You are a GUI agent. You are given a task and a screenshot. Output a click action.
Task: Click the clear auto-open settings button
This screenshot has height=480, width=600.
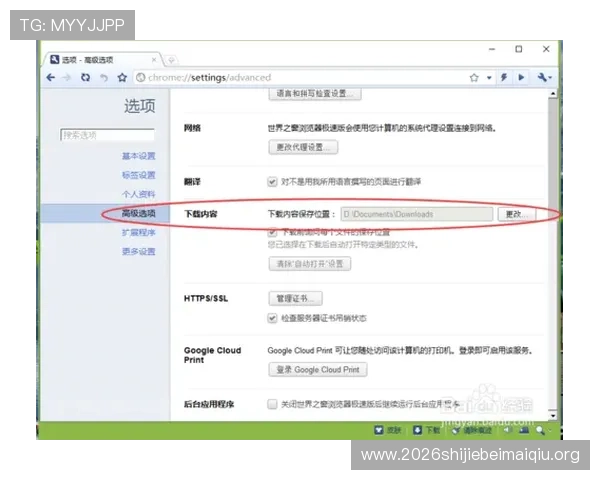click(x=310, y=264)
